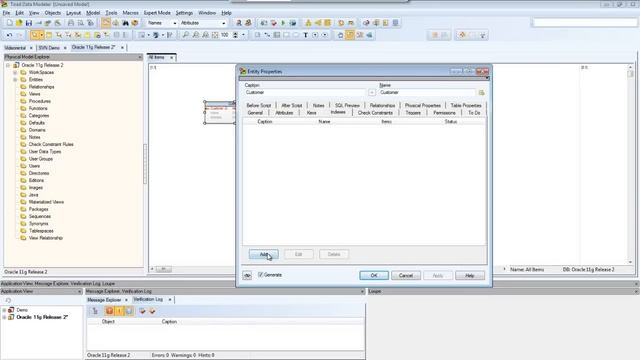Select the User Data Types folder

pos(45,152)
